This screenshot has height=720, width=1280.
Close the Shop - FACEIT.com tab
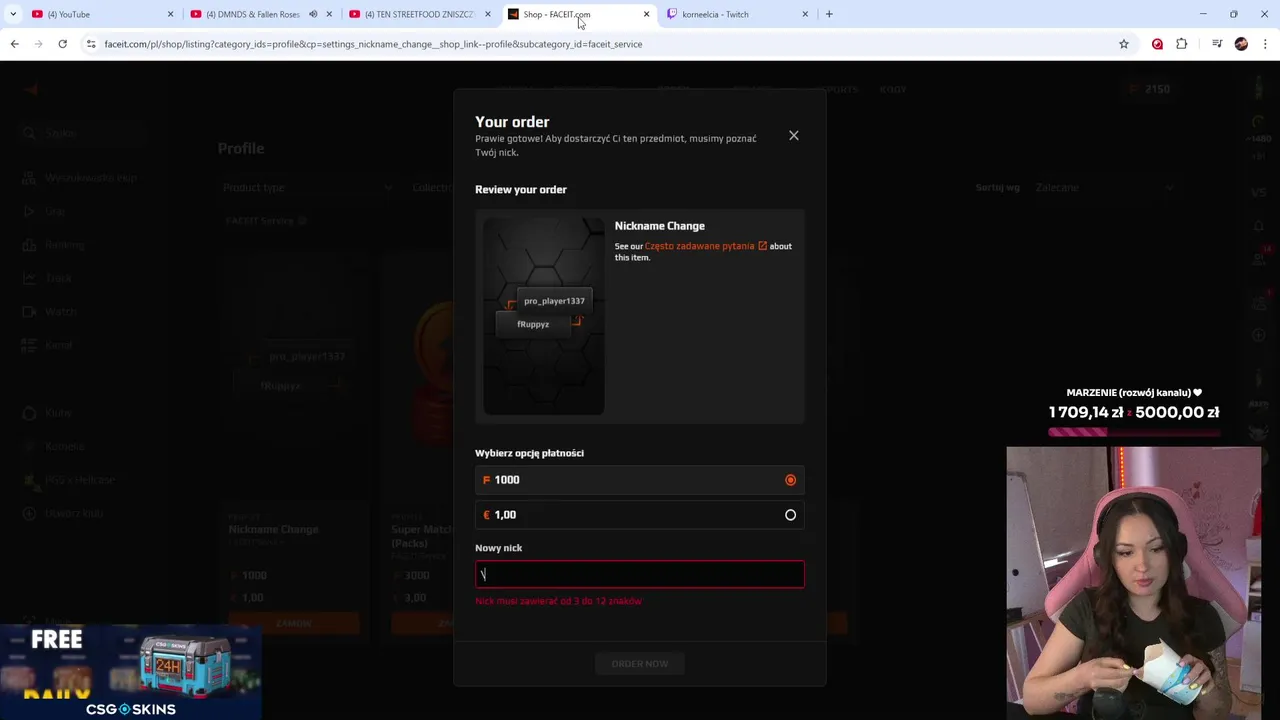pyautogui.click(x=646, y=14)
